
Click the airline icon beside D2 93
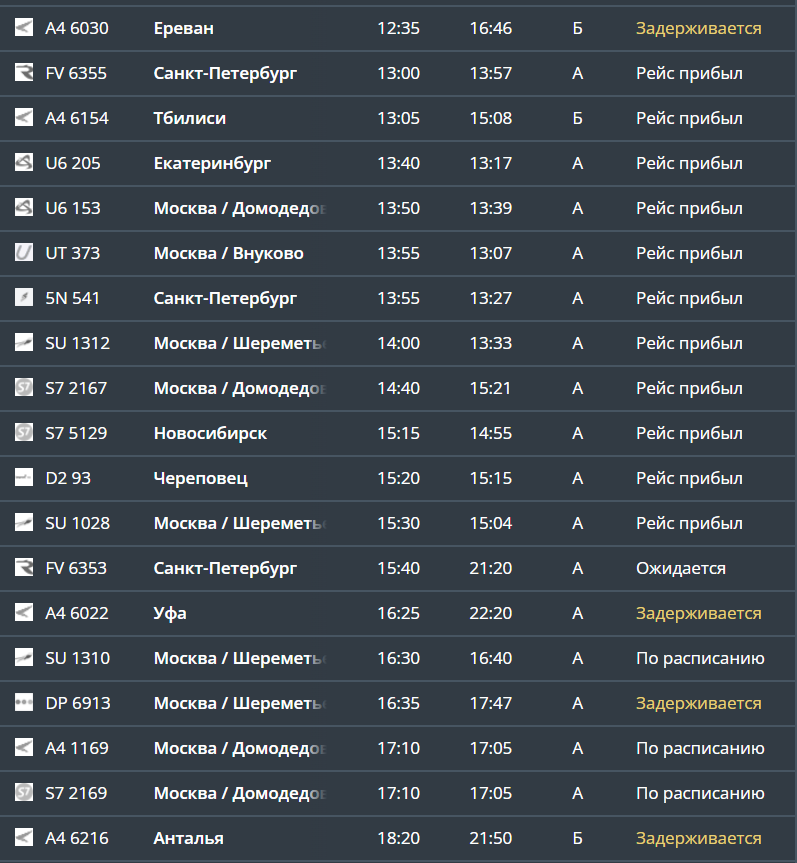[24, 477]
